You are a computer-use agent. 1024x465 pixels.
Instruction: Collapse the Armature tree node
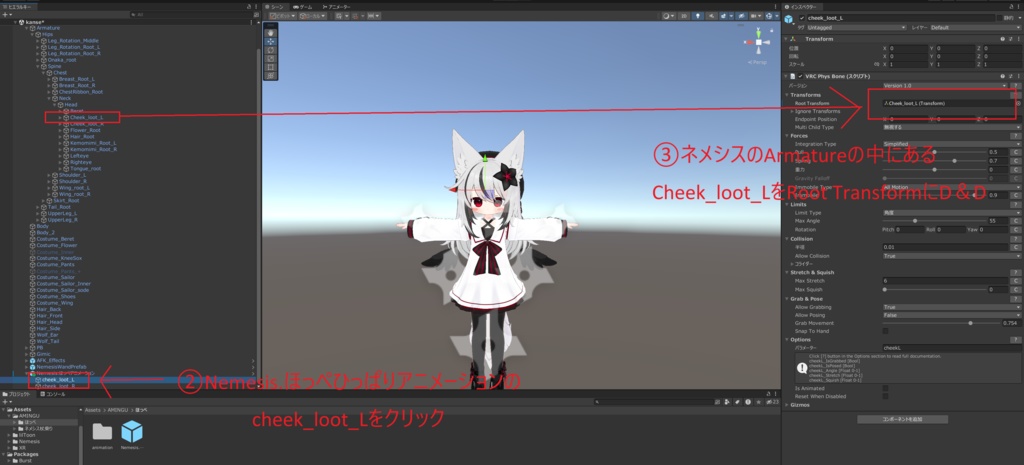point(27,28)
